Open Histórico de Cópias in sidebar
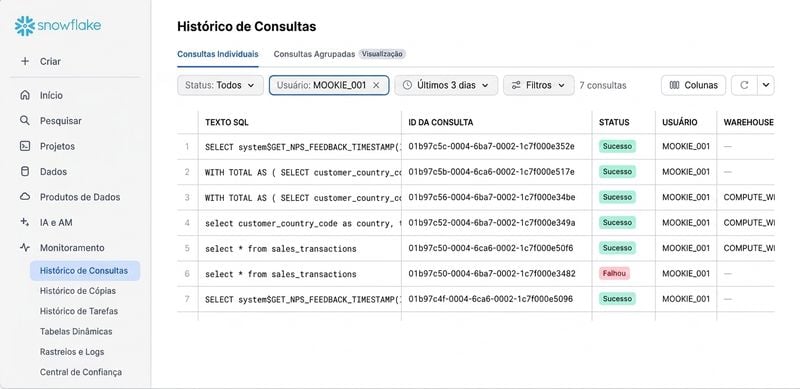This screenshot has width=800, height=389. tap(78, 291)
